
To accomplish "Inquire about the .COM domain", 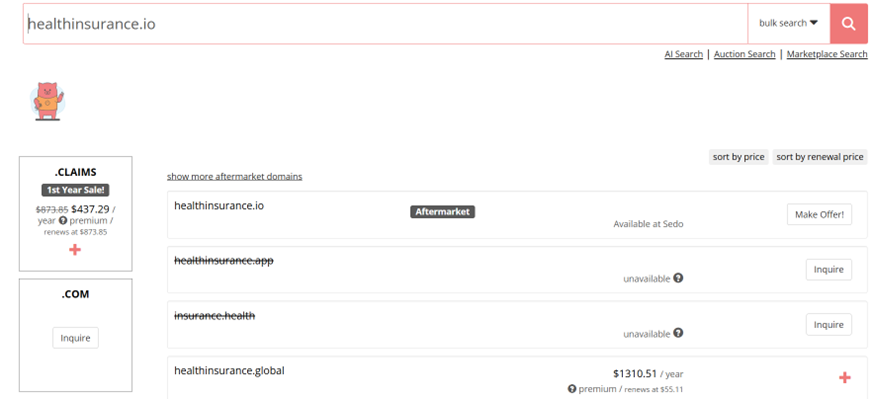I will 76,338.
